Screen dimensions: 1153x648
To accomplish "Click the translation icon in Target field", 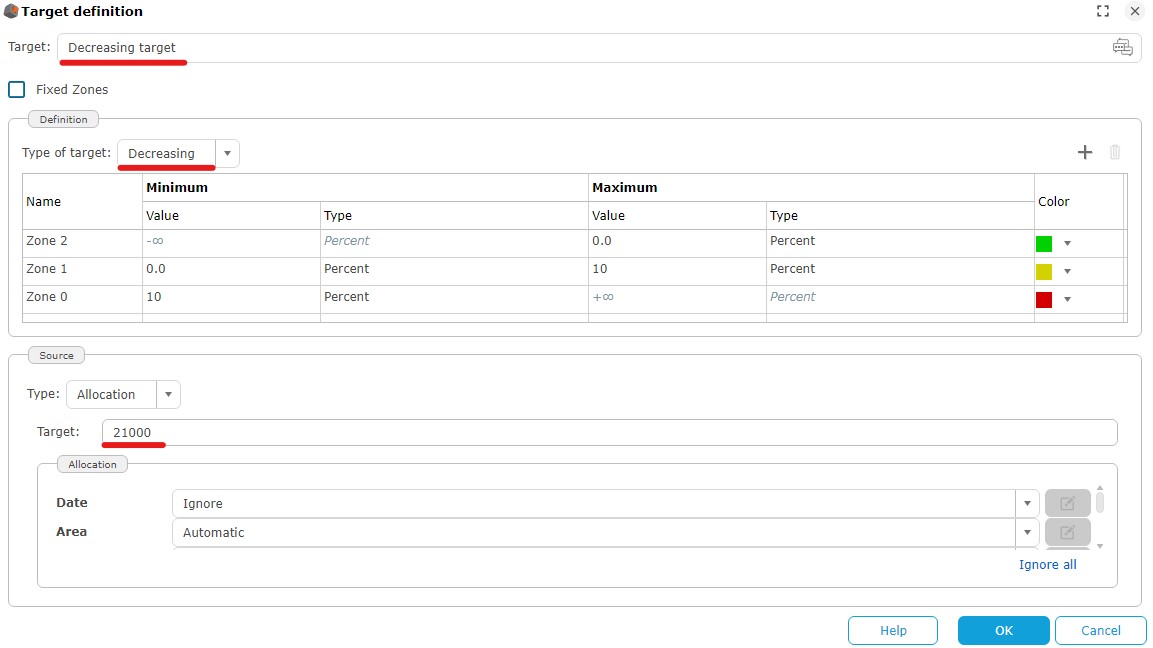I will [x=1122, y=48].
